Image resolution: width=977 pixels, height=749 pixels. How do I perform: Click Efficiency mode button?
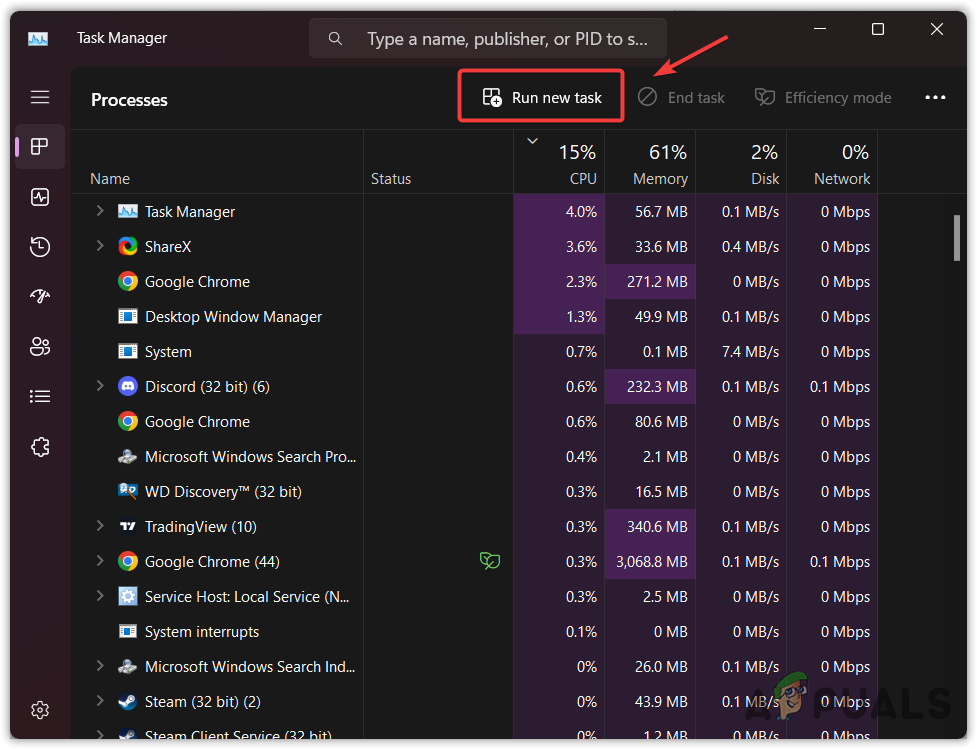(x=822, y=97)
